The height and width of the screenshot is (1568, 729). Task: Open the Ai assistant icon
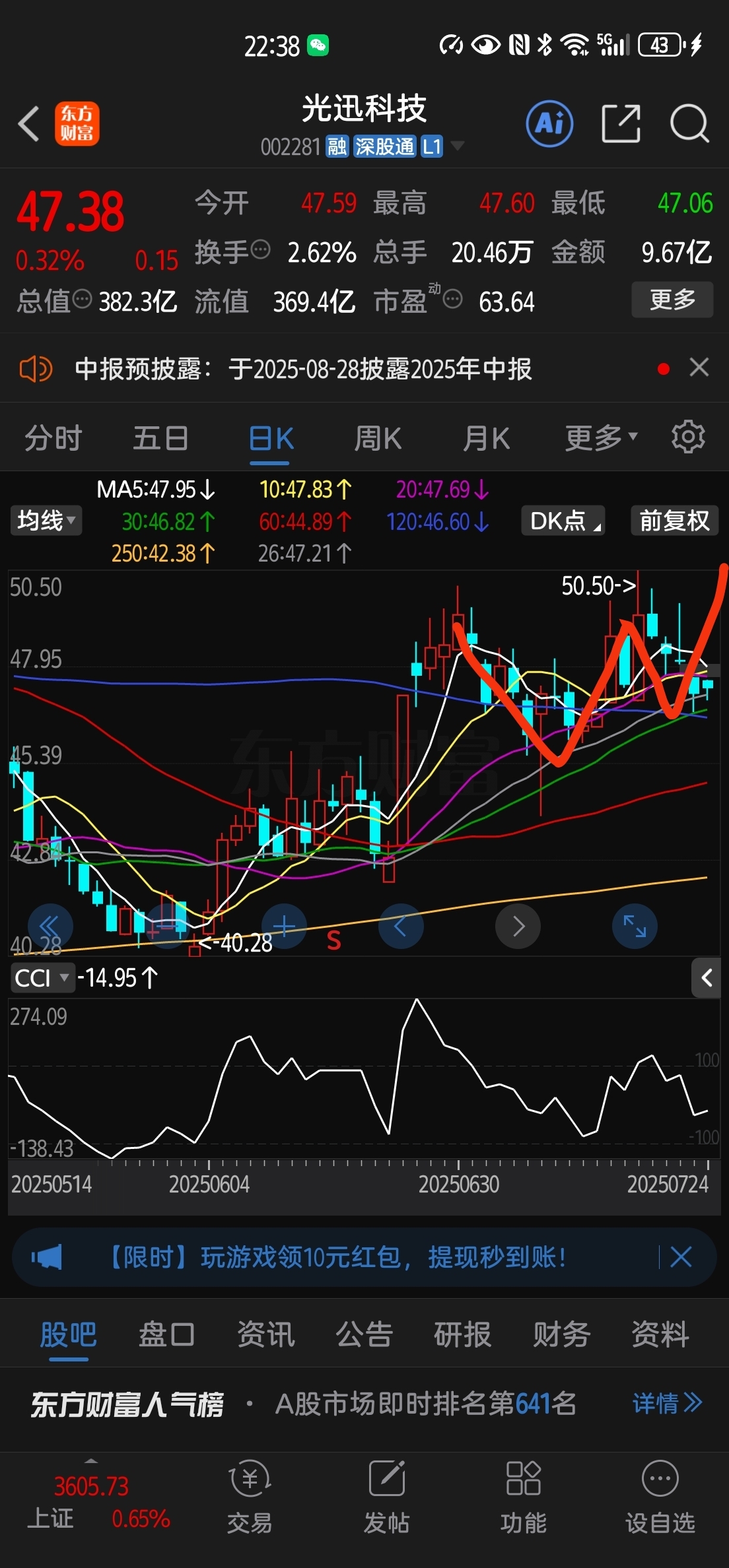[x=549, y=123]
